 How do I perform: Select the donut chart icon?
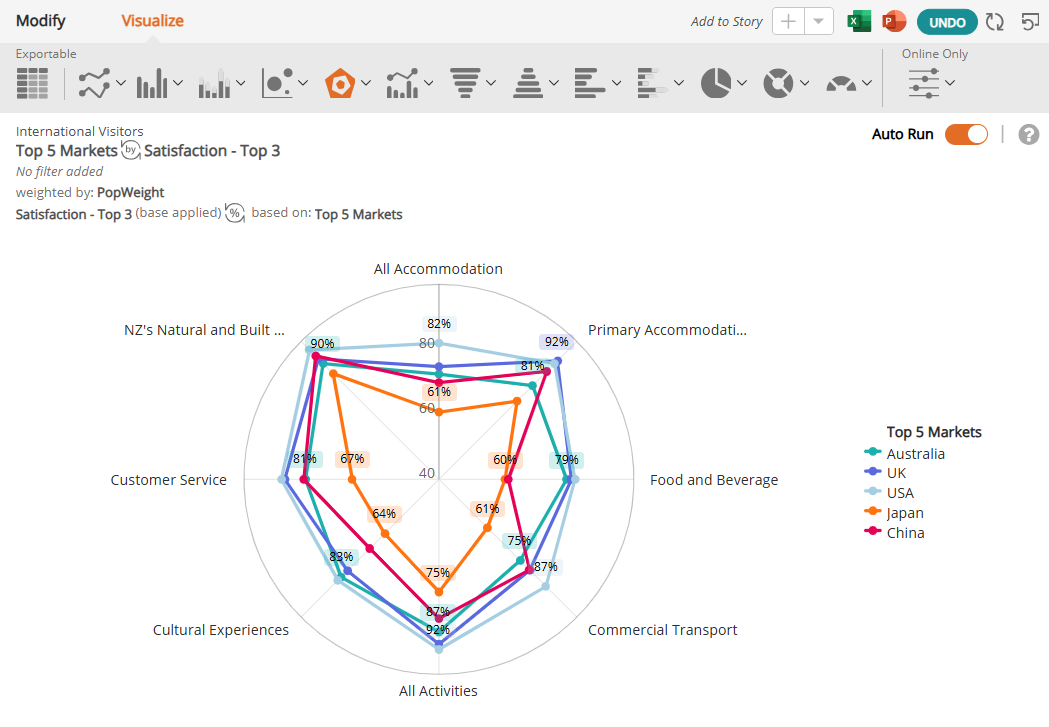coord(778,84)
